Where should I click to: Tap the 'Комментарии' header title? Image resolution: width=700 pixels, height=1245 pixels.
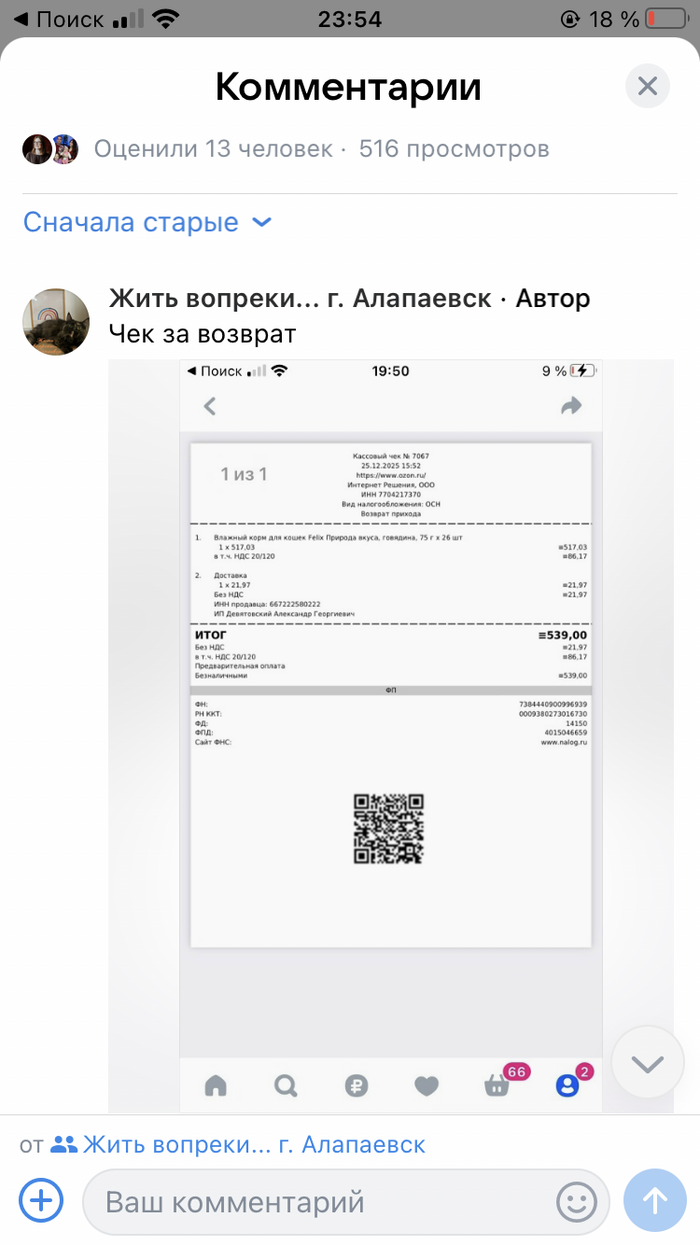click(x=348, y=87)
